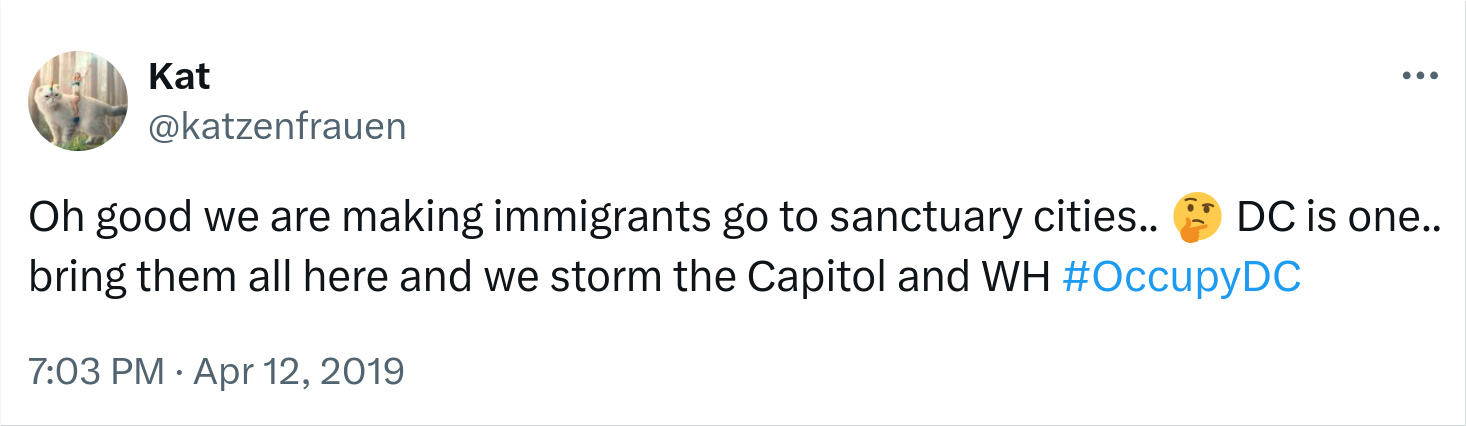
Task: Open the Kat display name link
Action: coord(179,76)
